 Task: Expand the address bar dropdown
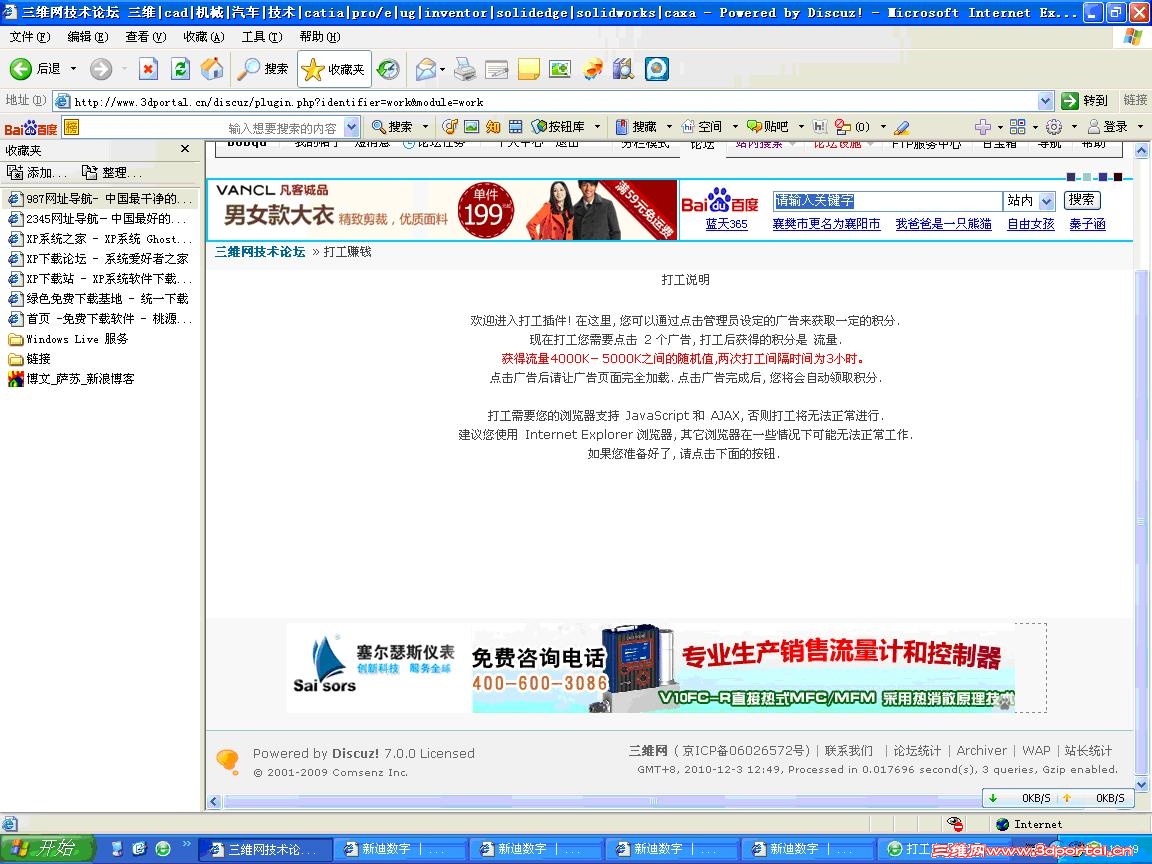pos(1045,101)
